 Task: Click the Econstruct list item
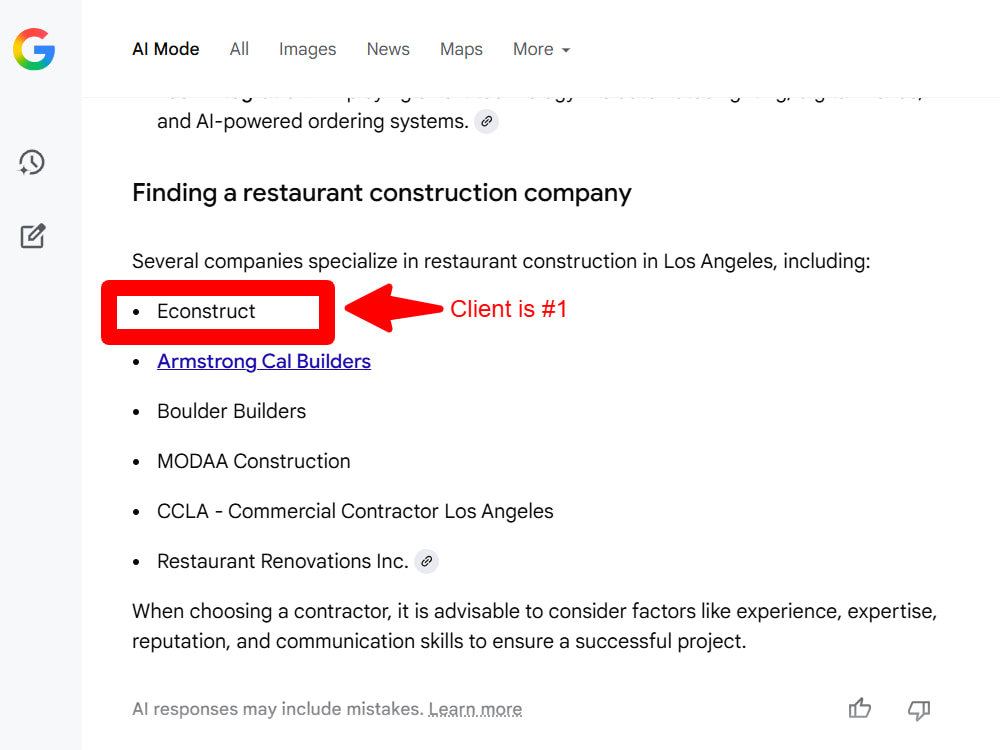pyautogui.click(x=206, y=311)
